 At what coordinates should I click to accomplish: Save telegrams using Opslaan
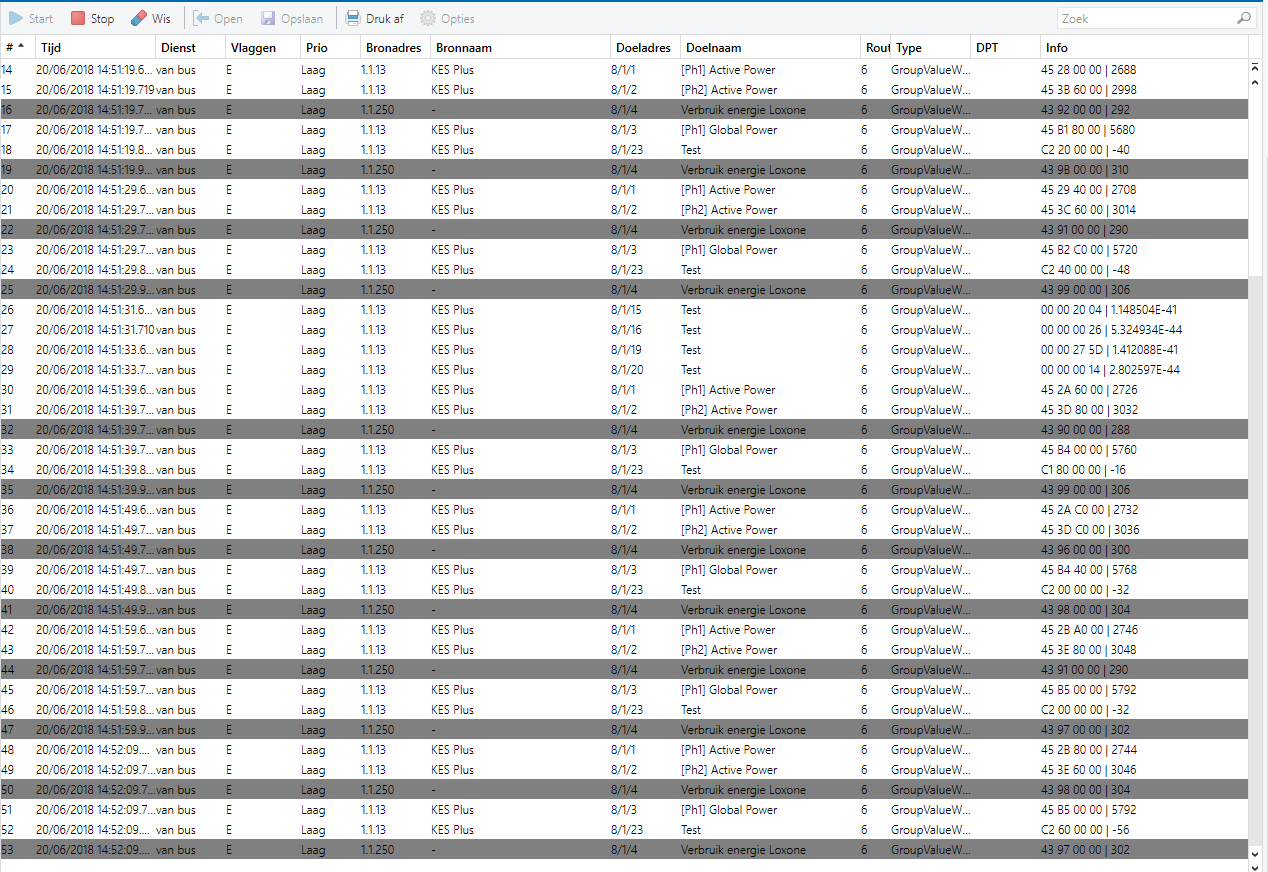pos(292,19)
